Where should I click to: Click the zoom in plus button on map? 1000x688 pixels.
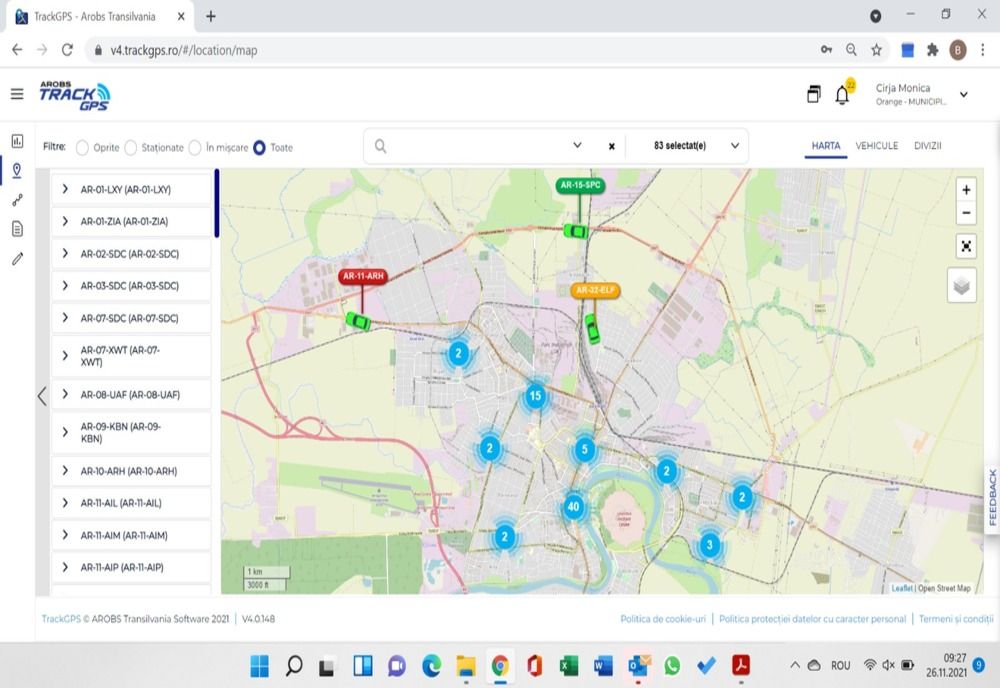click(x=965, y=189)
